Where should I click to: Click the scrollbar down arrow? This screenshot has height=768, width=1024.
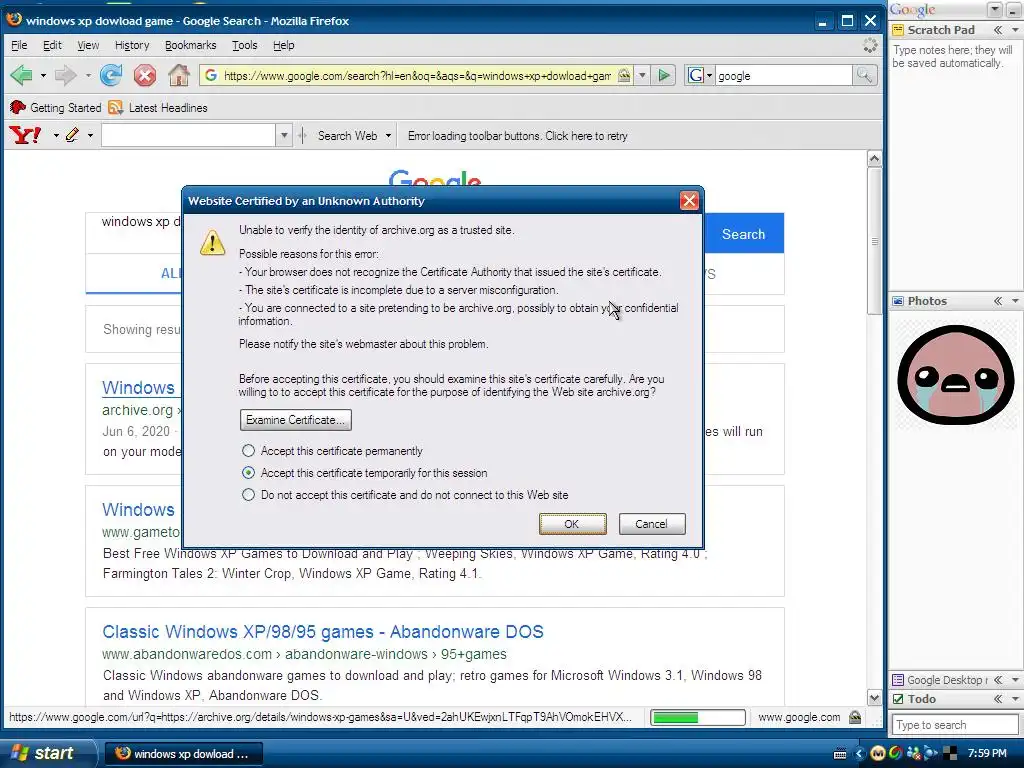coord(874,697)
